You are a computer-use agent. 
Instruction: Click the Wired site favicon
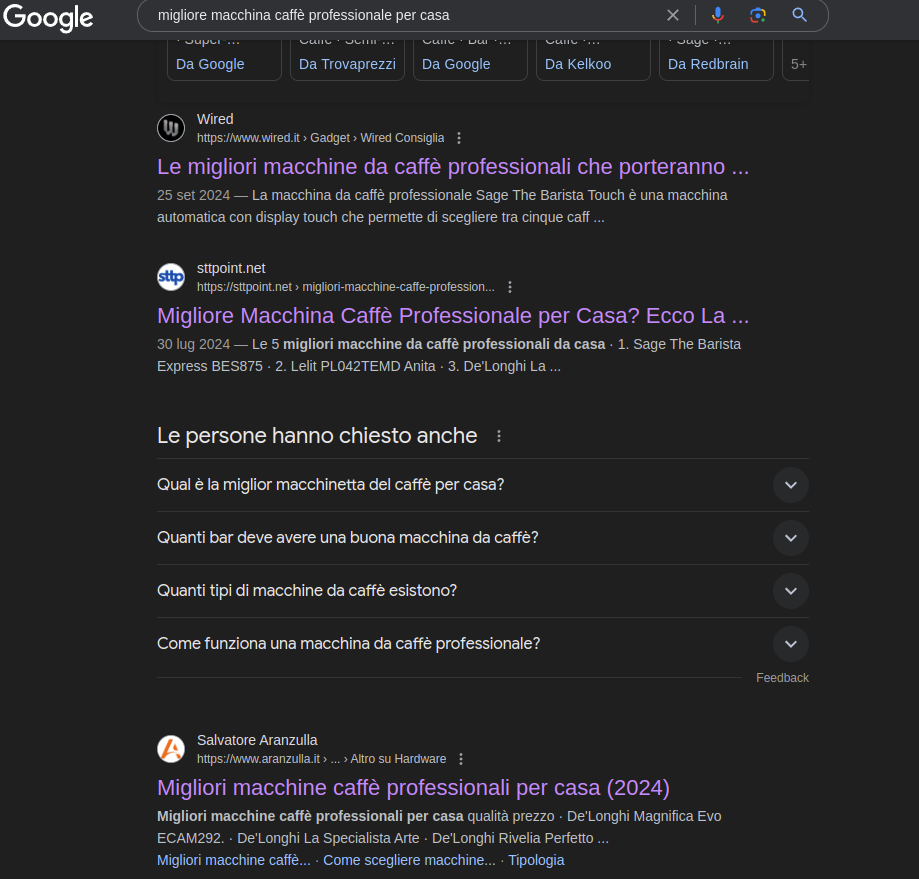[x=171, y=128]
